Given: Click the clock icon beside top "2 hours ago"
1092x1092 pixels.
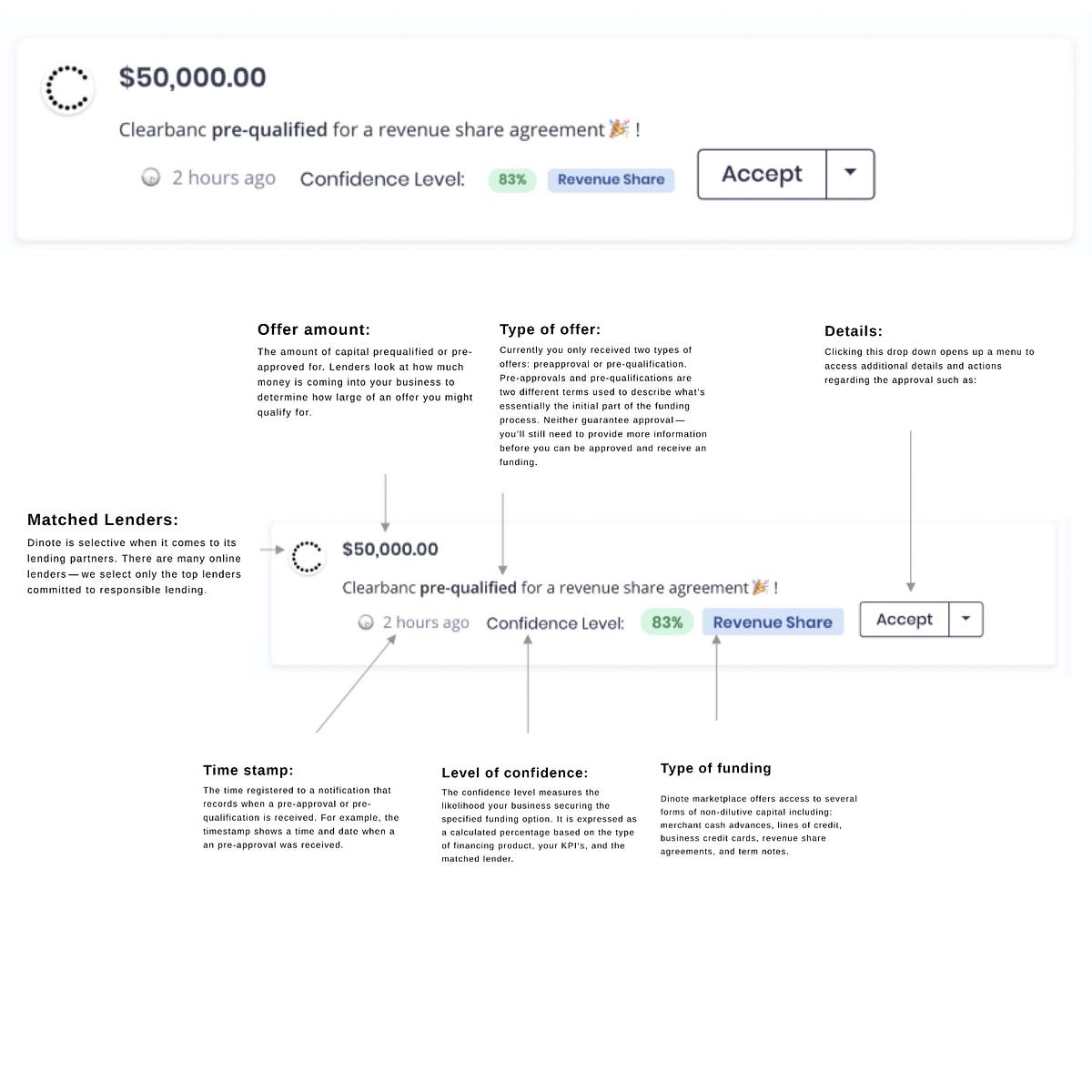Looking at the screenshot, I should pyautogui.click(x=151, y=177).
